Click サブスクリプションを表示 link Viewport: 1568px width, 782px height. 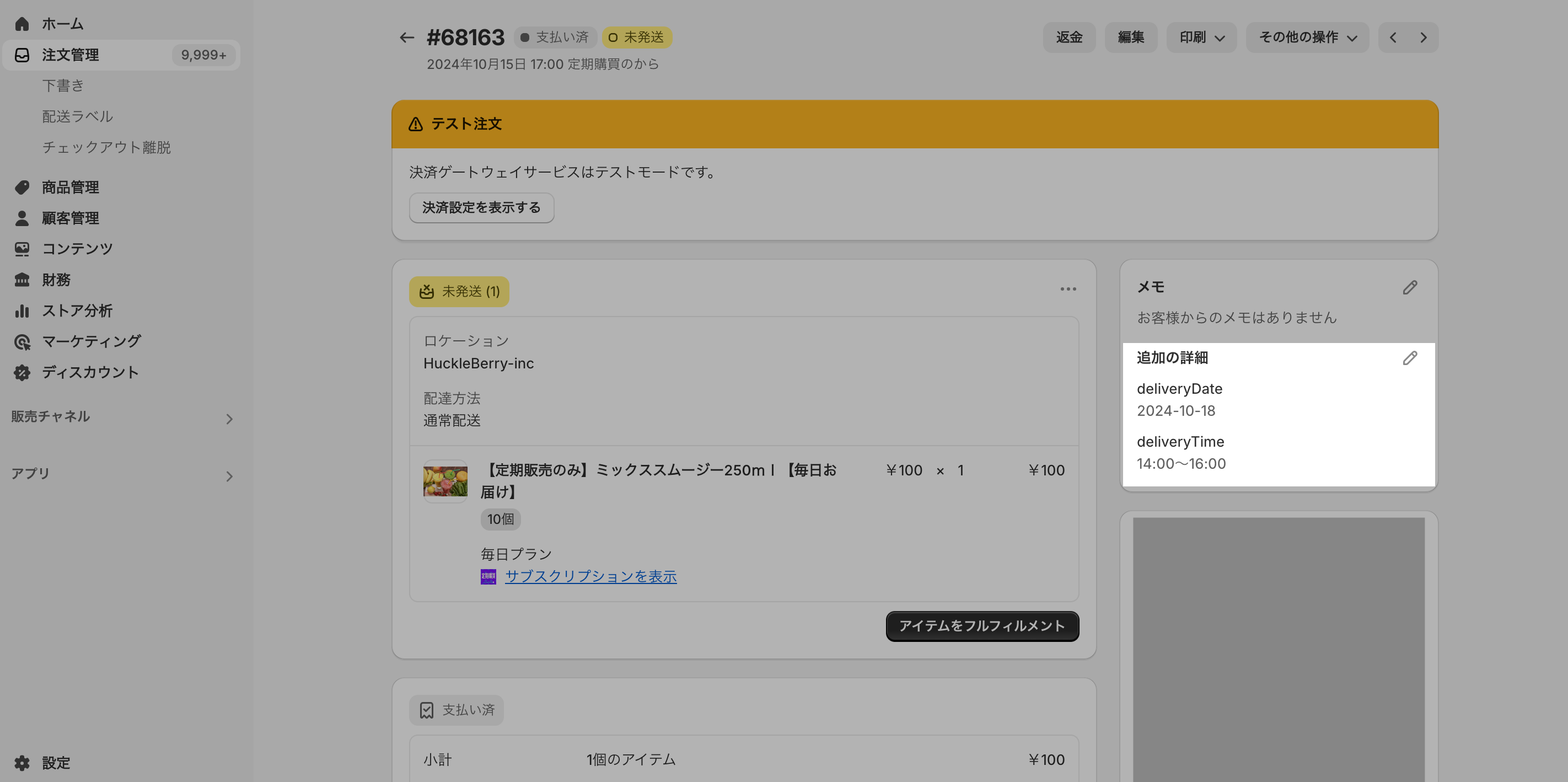click(590, 577)
